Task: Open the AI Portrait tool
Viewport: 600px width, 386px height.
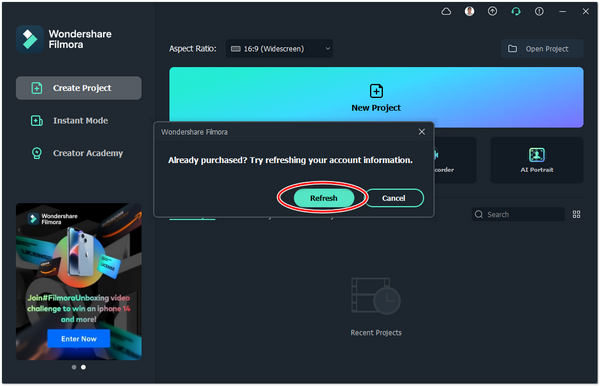Action: [537, 160]
